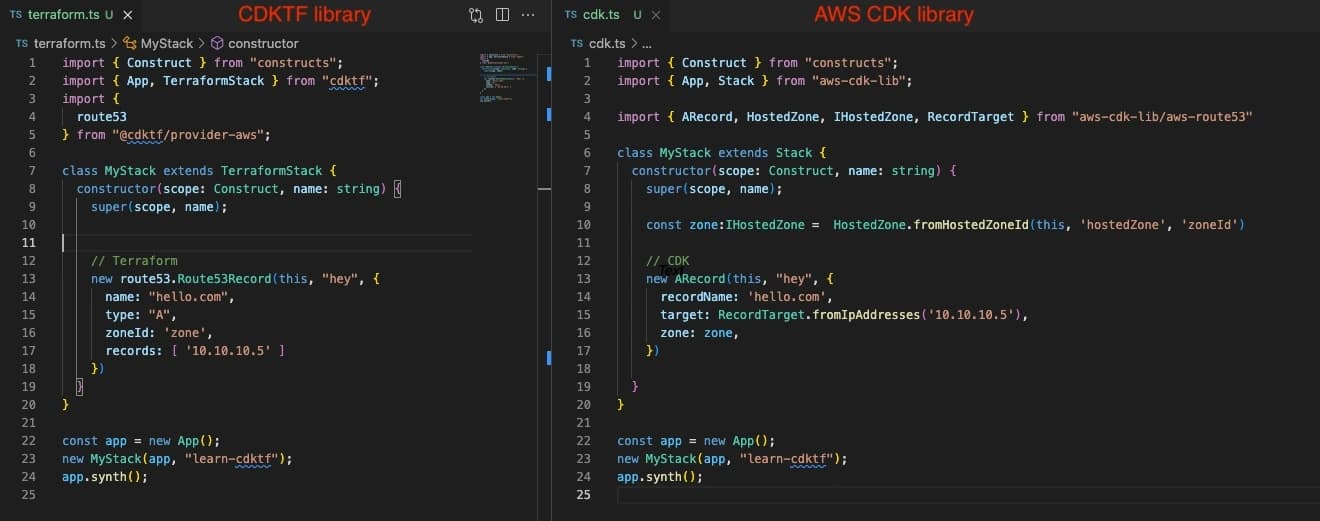
Task: Click the "// CDK" comment line
Action: pyautogui.click(x=667, y=260)
